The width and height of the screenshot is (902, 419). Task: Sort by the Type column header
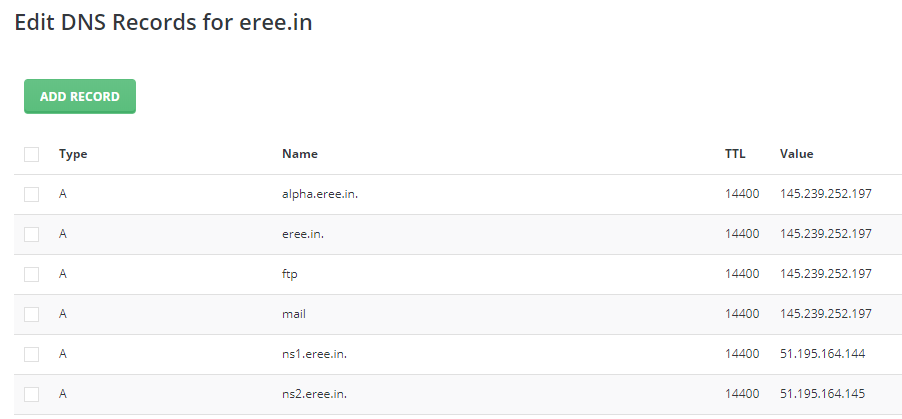point(73,154)
